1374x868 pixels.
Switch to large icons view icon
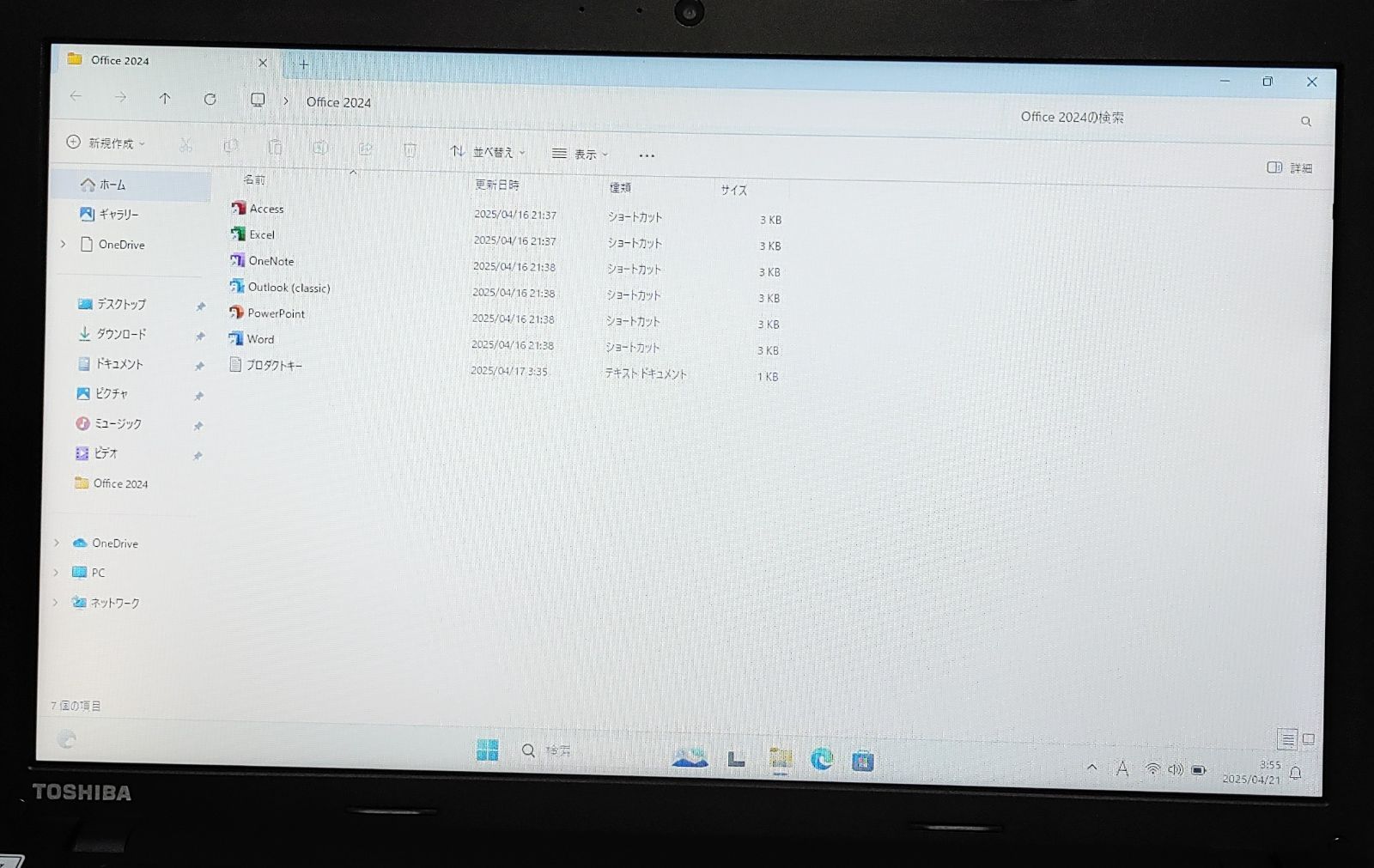click(x=1308, y=739)
